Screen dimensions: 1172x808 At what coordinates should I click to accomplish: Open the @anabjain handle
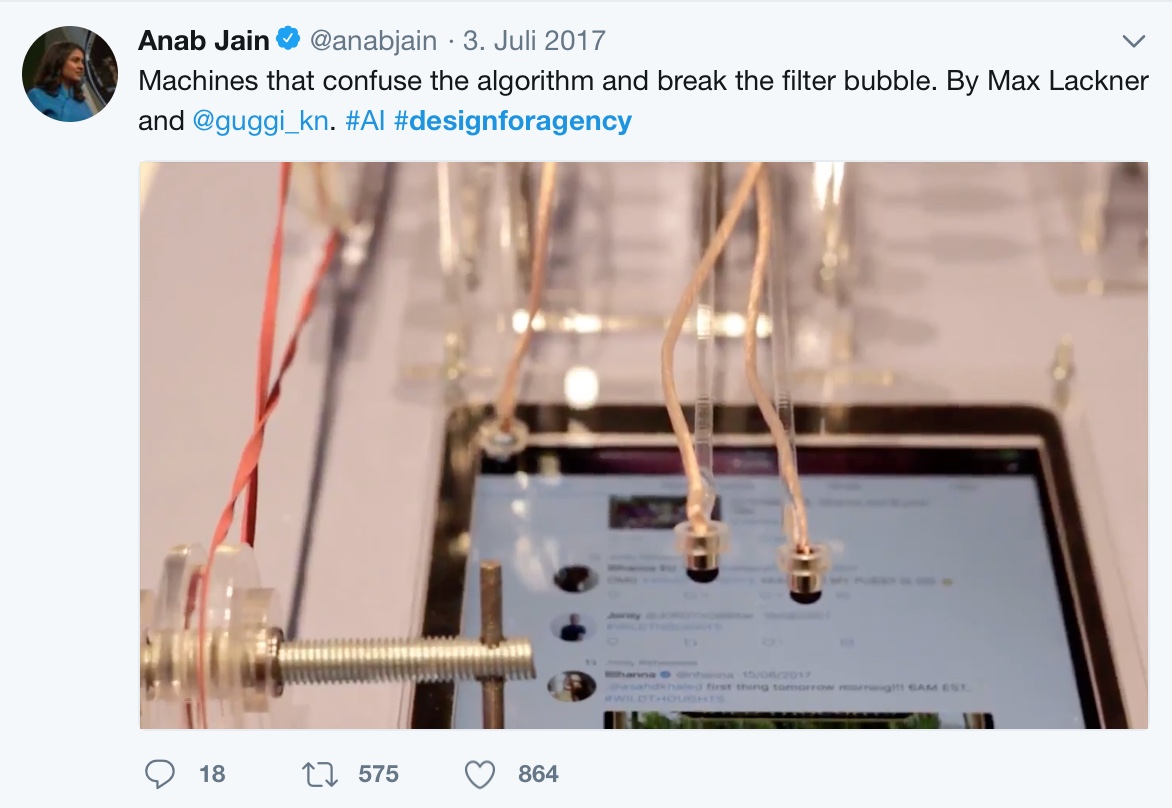click(373, 40)
